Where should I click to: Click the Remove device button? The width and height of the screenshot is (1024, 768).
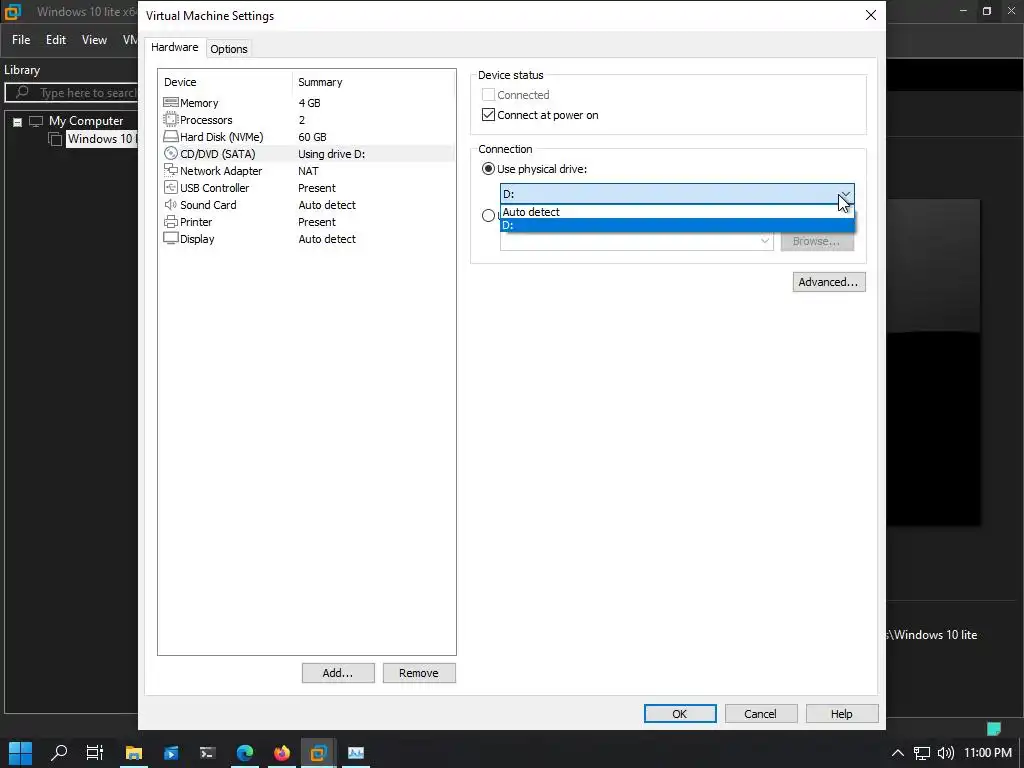419,673
